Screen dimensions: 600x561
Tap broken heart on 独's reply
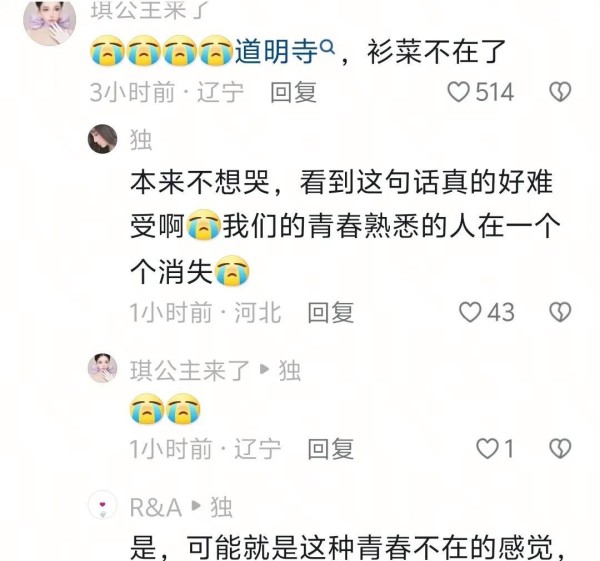(x=560, y=312)
